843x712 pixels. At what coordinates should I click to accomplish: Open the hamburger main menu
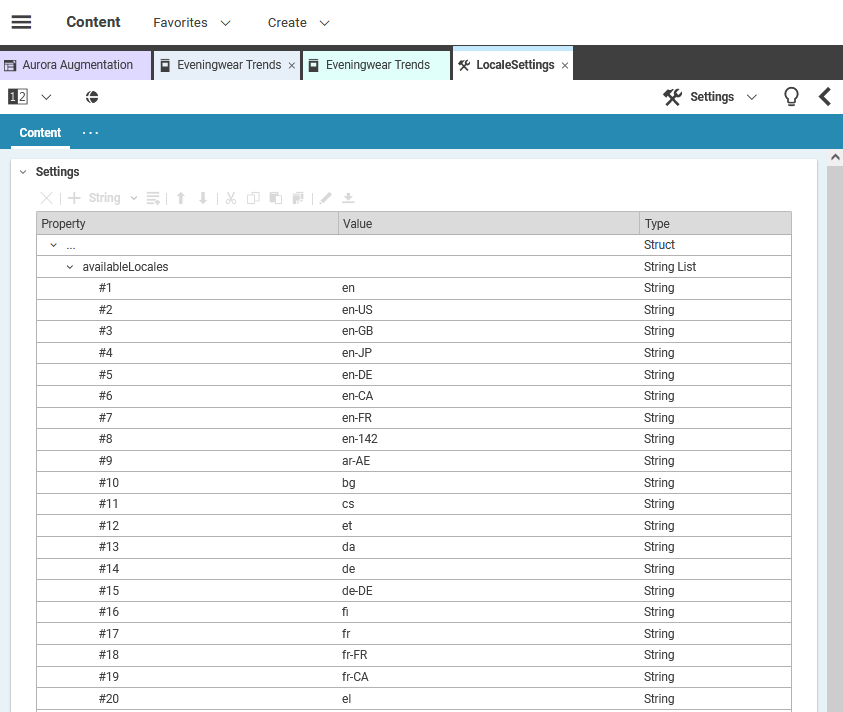pyautogui.click(x=21, y=22)
